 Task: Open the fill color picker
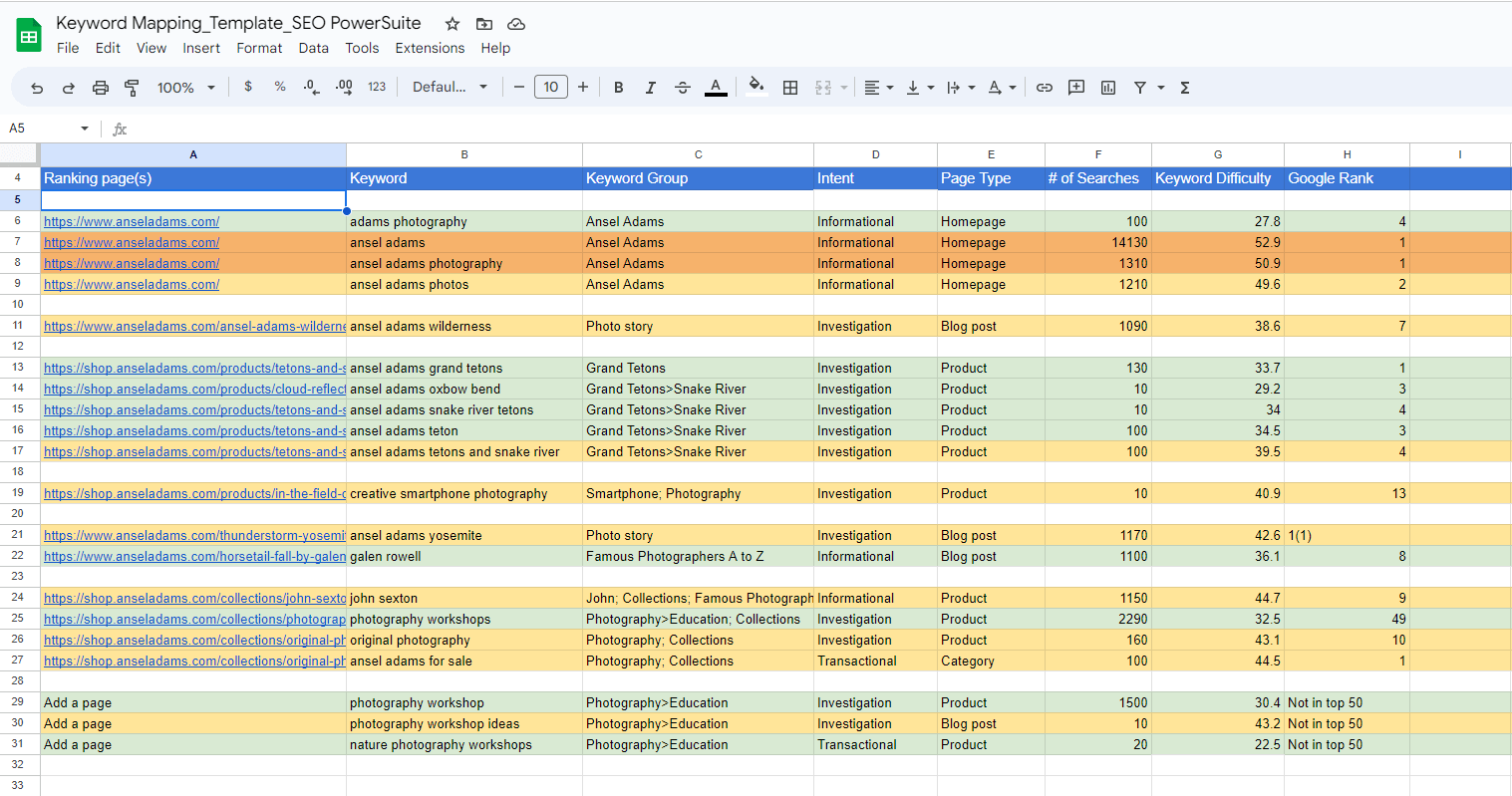[756, 87]
